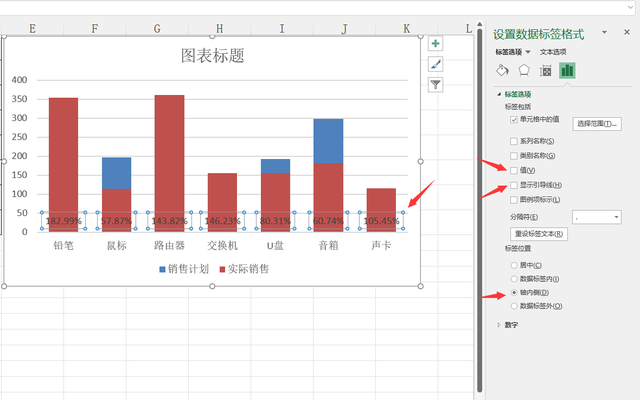Click the blue bar segment for 音箱
Viewport: 640px width, 400px height.
click(328, 141)
